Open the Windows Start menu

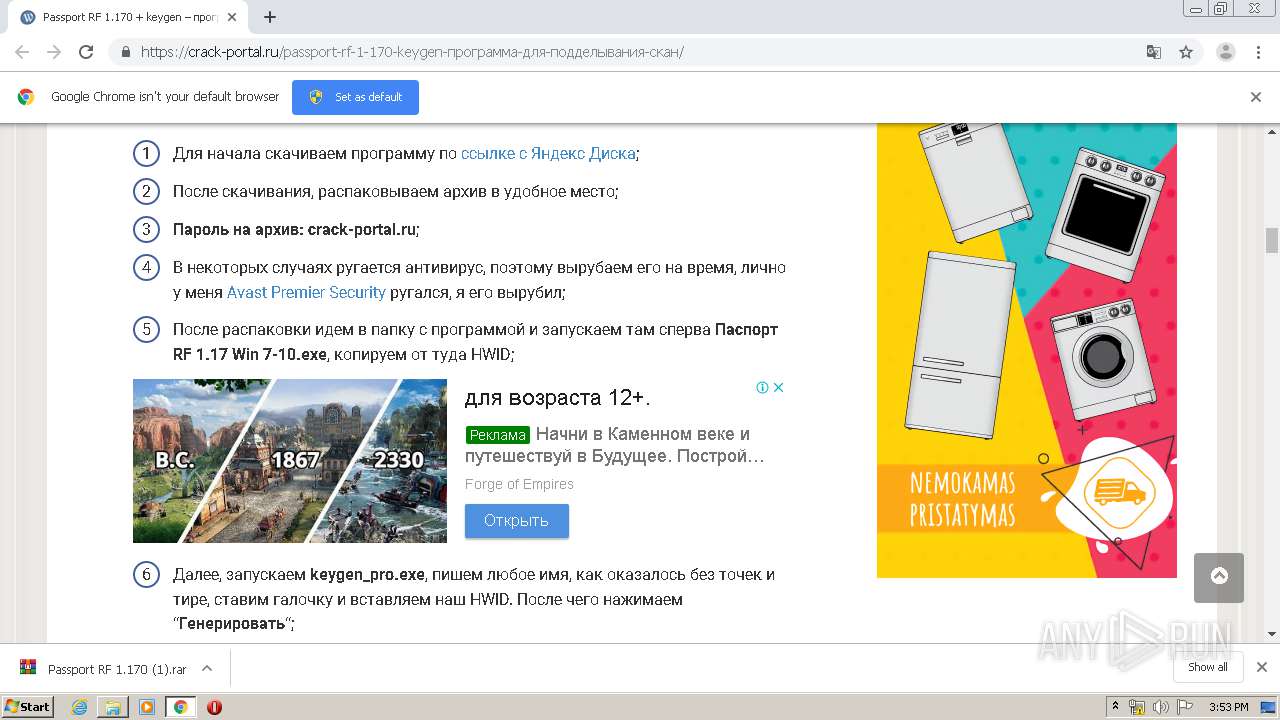[x=28, y=706]
